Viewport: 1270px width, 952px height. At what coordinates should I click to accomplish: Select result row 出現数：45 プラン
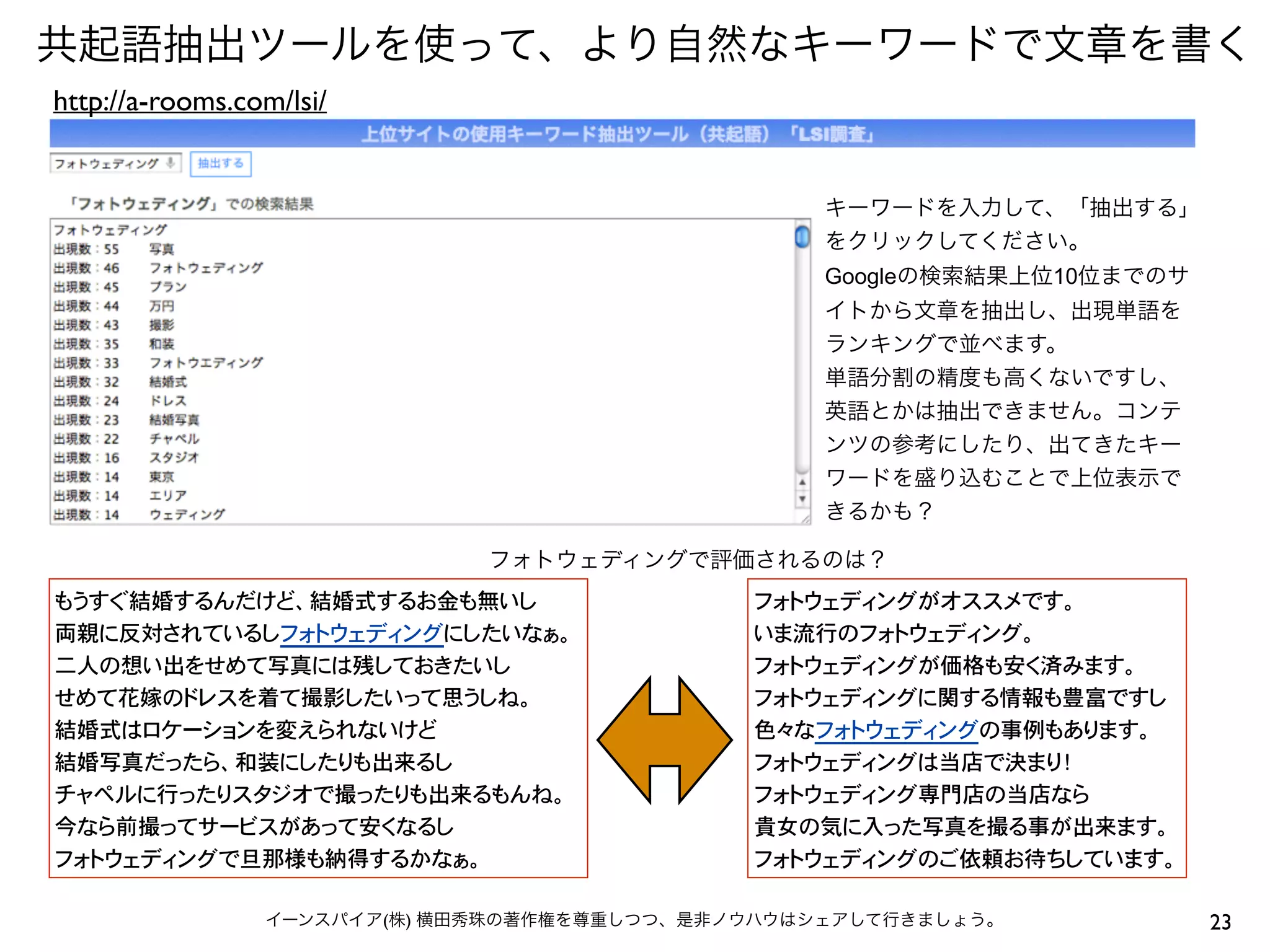click(120, 287)
